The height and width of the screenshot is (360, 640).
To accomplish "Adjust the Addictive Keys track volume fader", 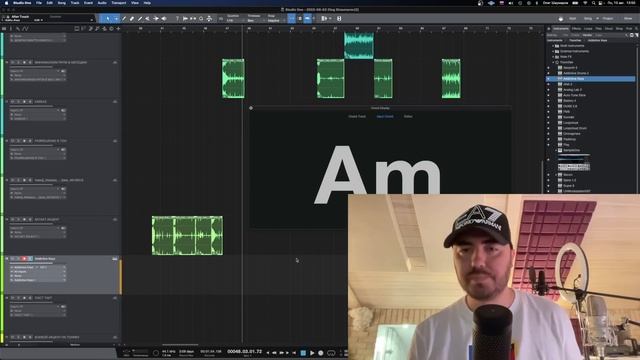I will [x=31, y=263].
